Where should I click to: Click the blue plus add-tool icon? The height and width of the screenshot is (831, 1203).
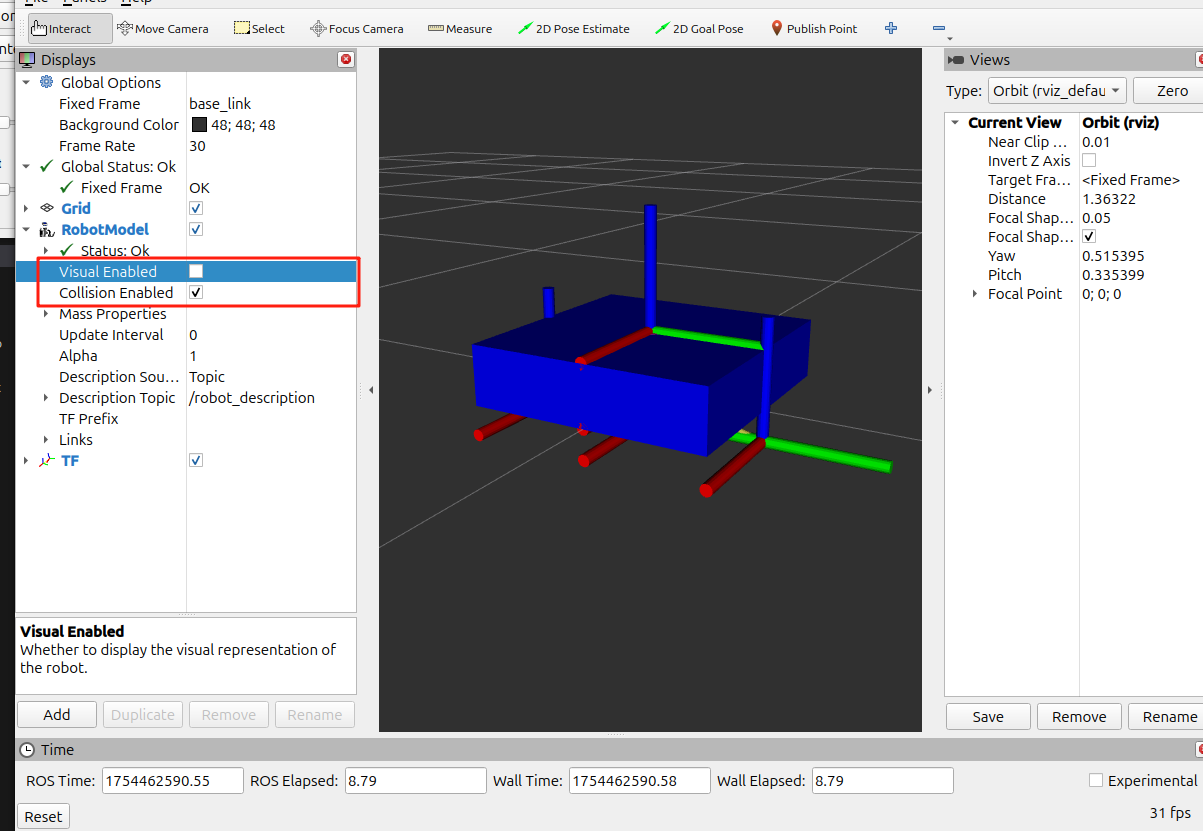coord(891,29)
